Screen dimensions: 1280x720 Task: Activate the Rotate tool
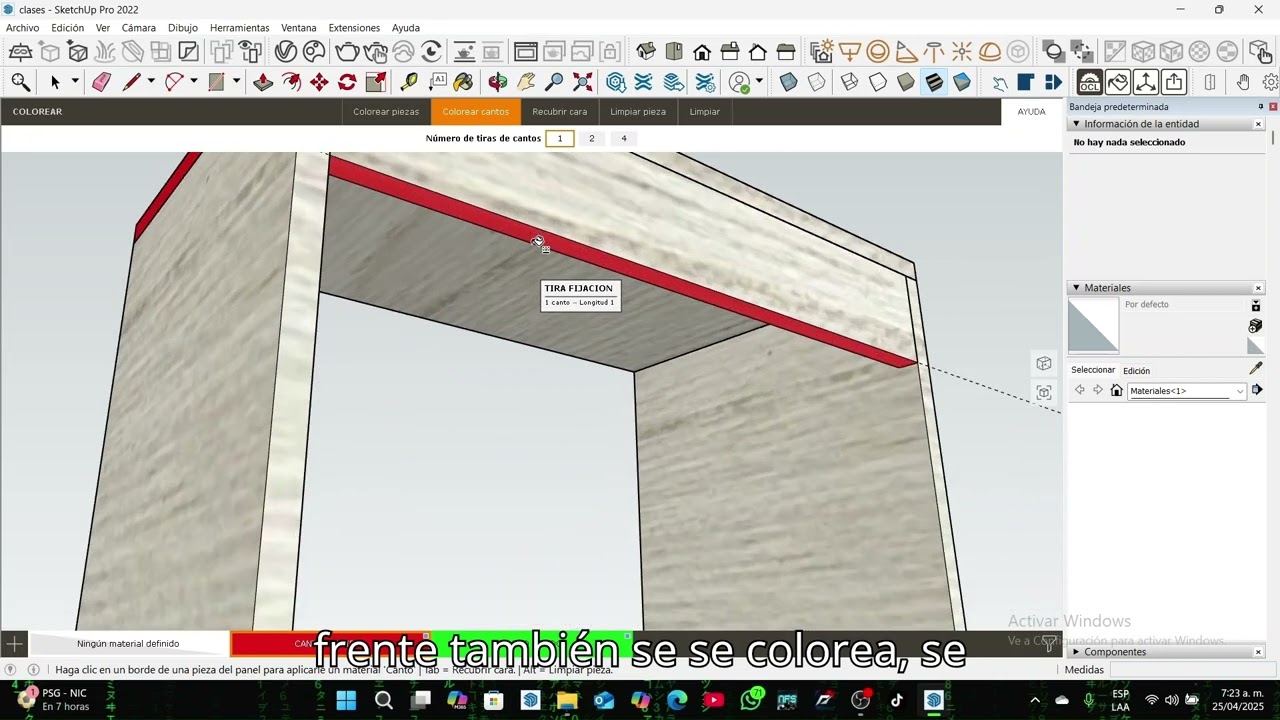pyautogui.click(x=347, y=82)
